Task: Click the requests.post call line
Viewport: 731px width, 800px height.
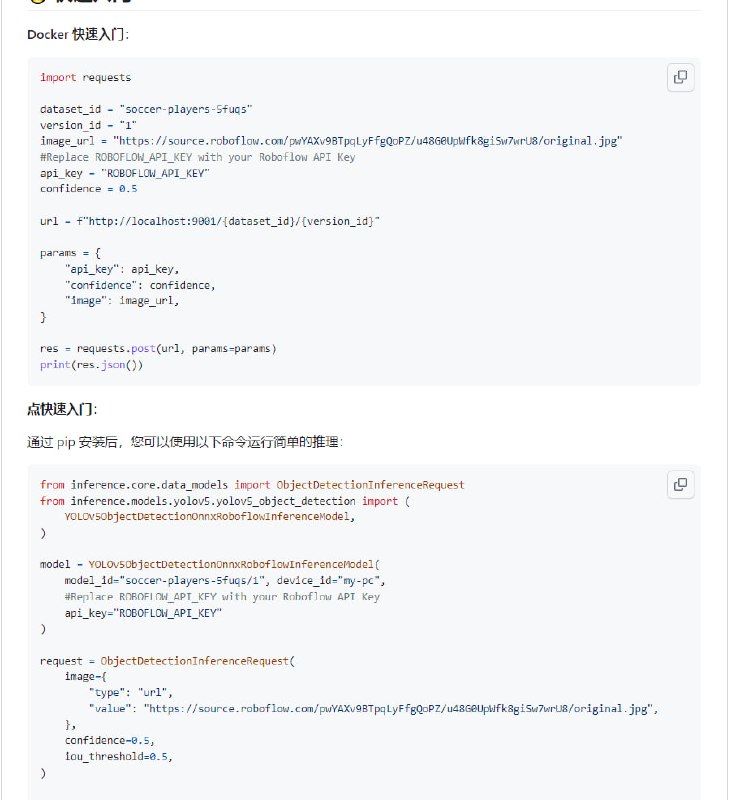Action: tap(158, 348)
